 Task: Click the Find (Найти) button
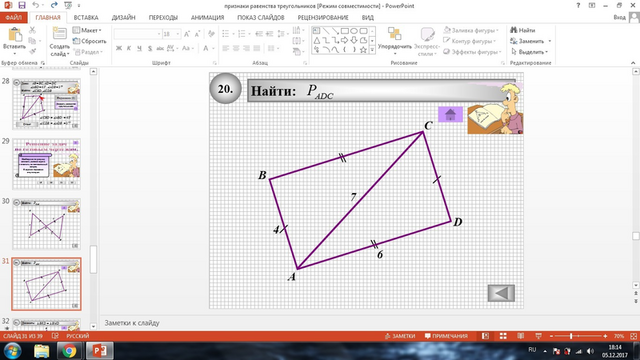(523, 30)
